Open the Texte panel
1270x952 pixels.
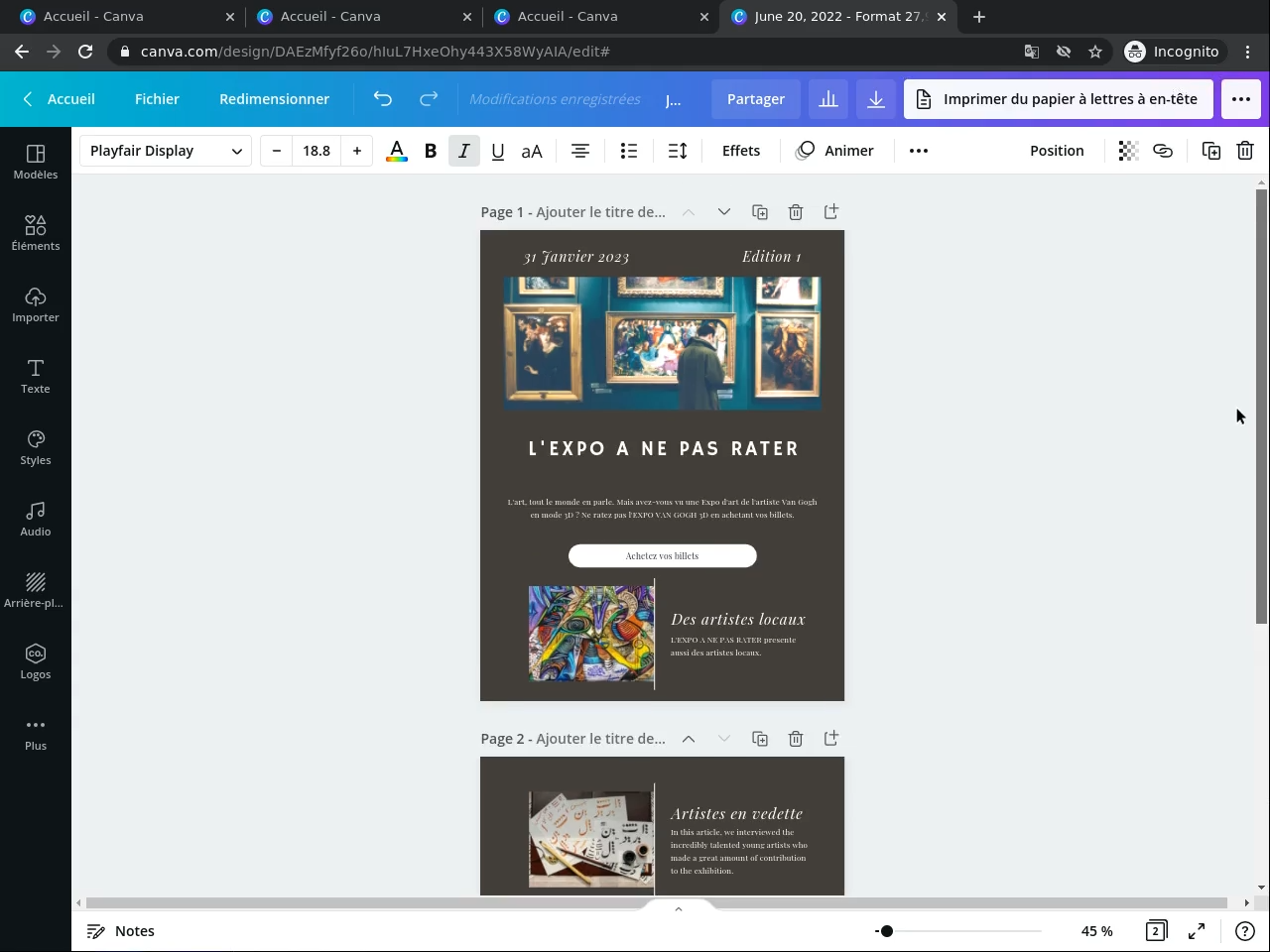coord(36,376)
